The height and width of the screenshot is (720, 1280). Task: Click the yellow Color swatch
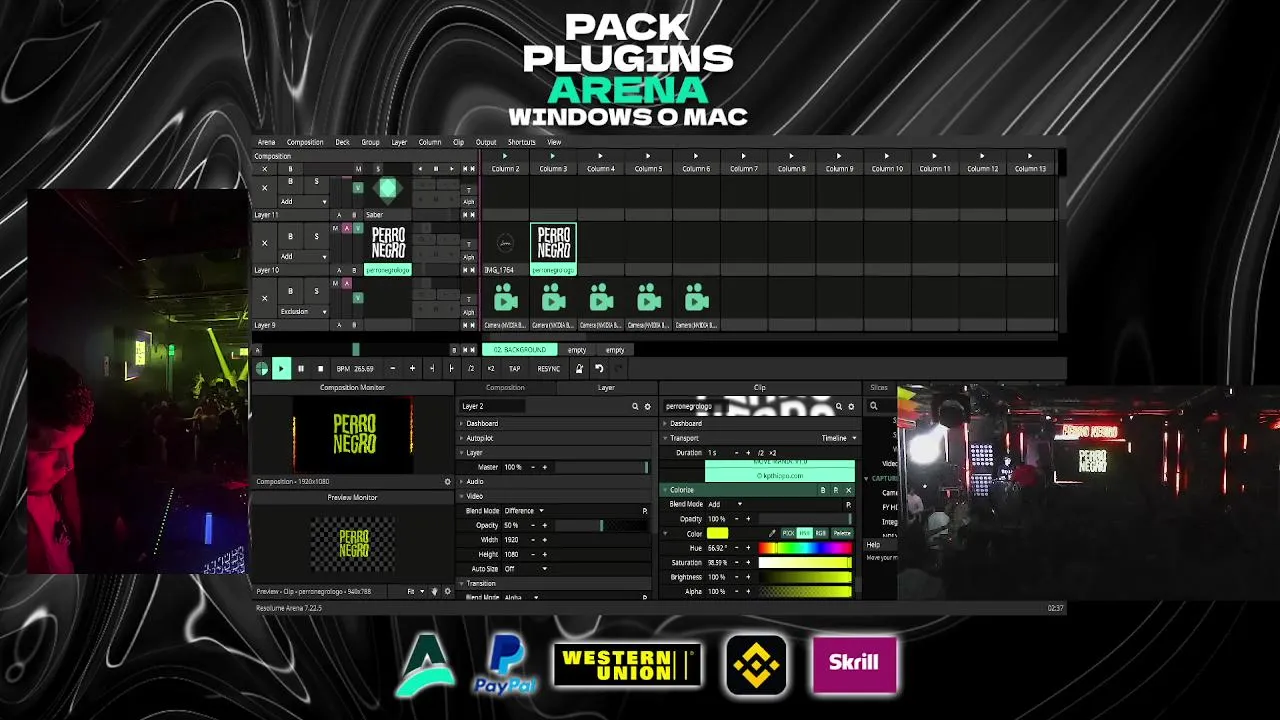point(717,534)
